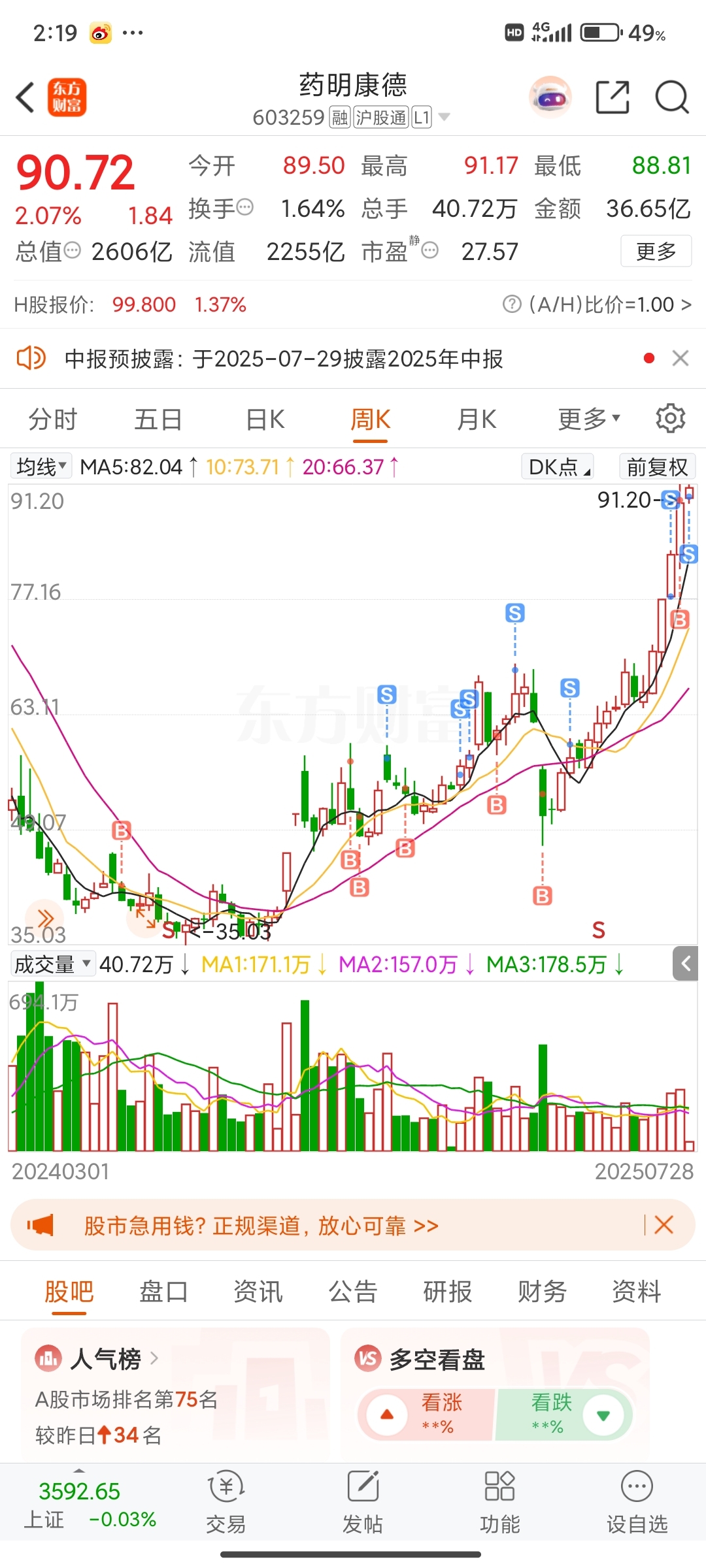Open the 均线 indicator dropdown
The width and height of the screenshot is (706, 1568).
click(41, 467)
